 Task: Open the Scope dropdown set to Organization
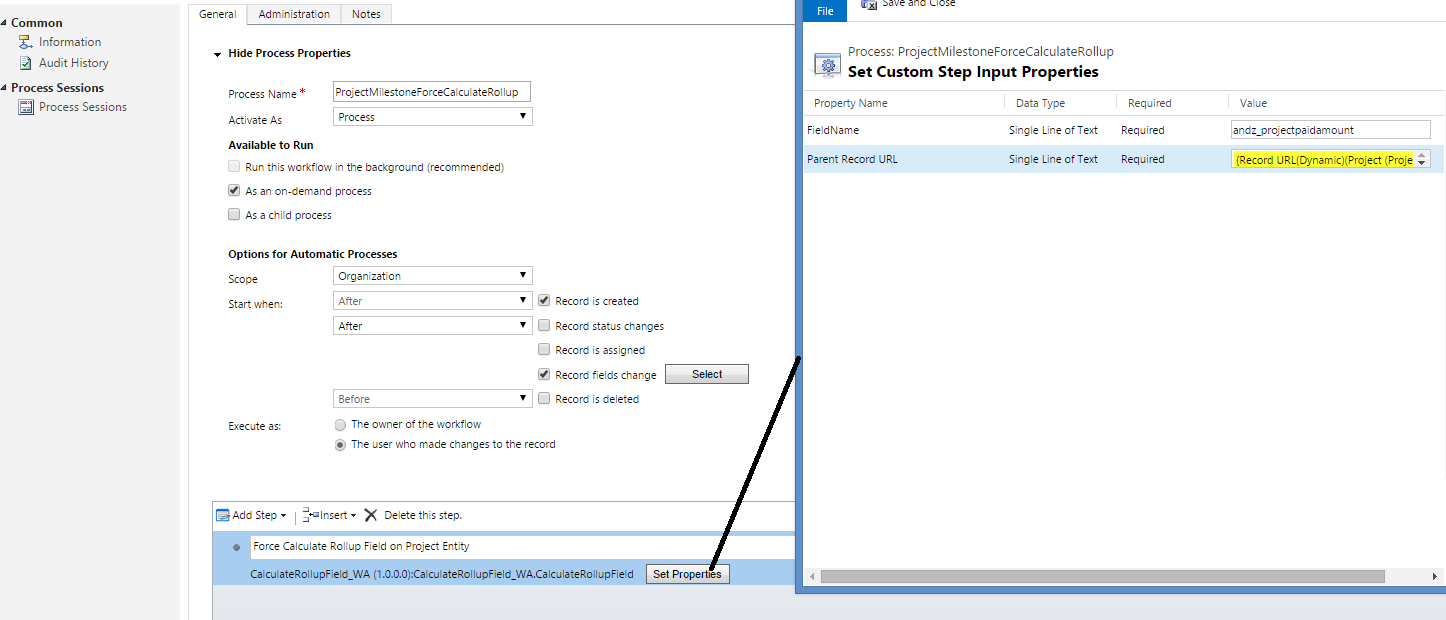(432, 276)
